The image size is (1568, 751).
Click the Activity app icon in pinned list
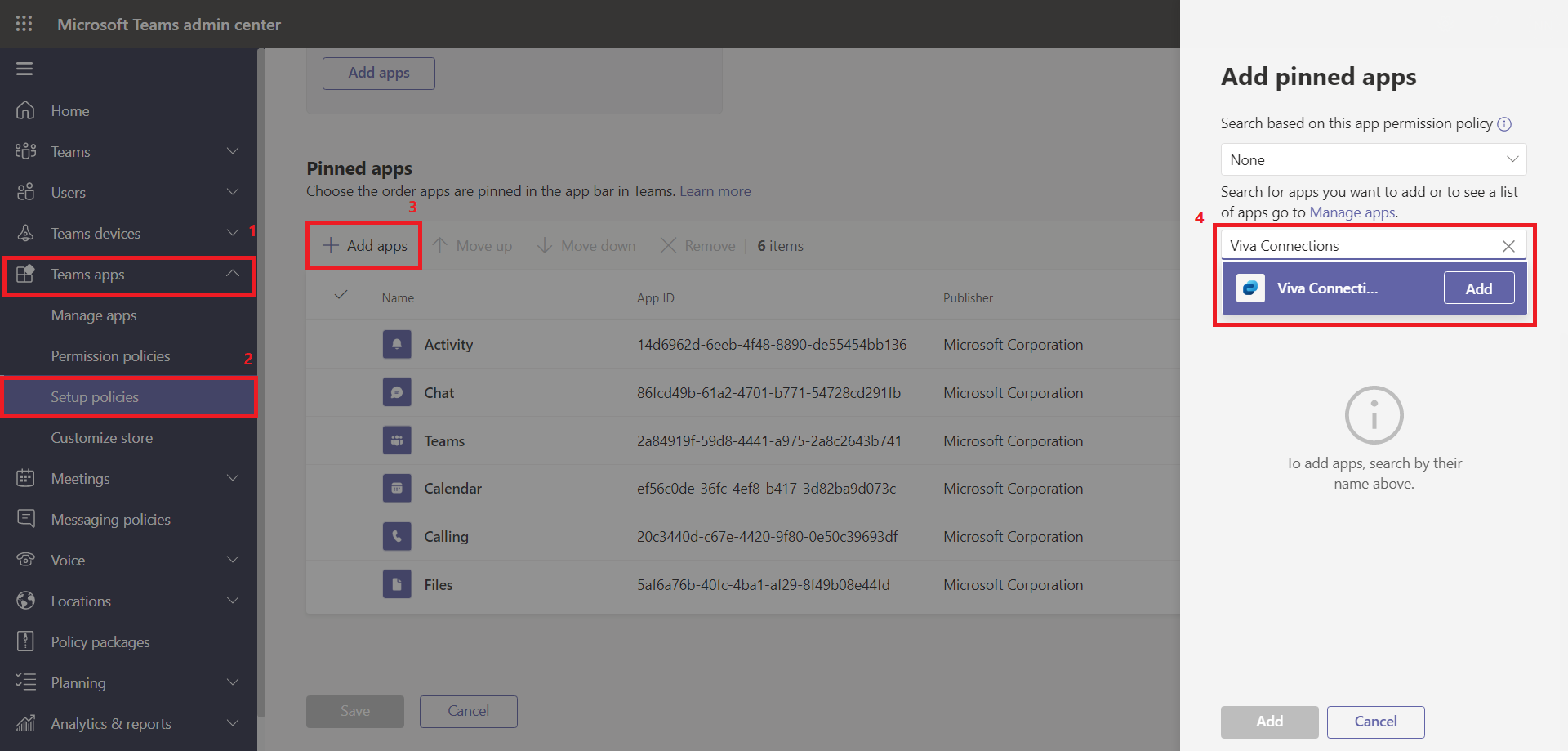pos(397,344)
